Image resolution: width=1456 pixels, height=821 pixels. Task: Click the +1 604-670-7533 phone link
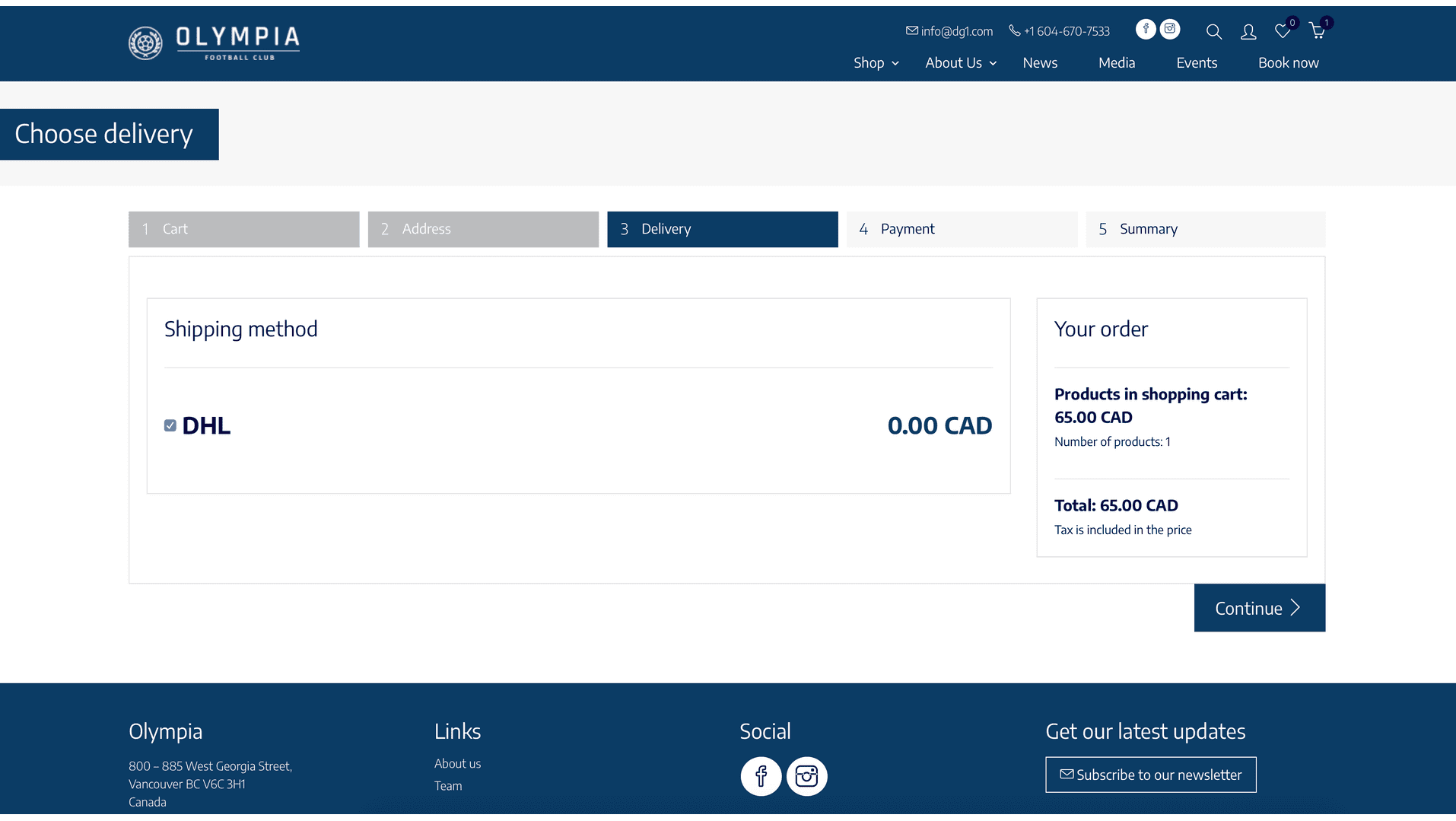pos(1059,31)
